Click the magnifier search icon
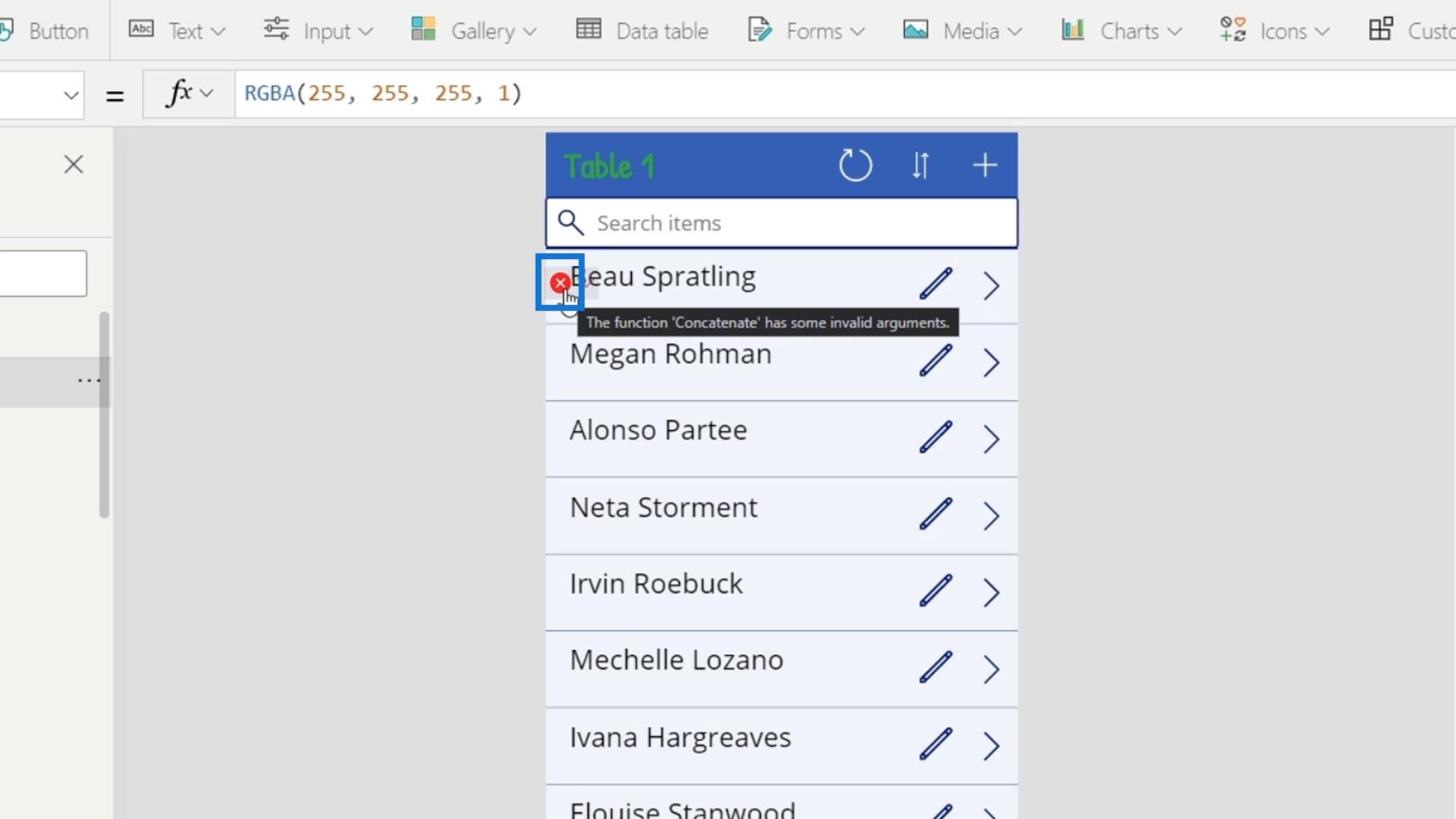Viewport: 1456px width, 819px height. [x=570, y=223]
